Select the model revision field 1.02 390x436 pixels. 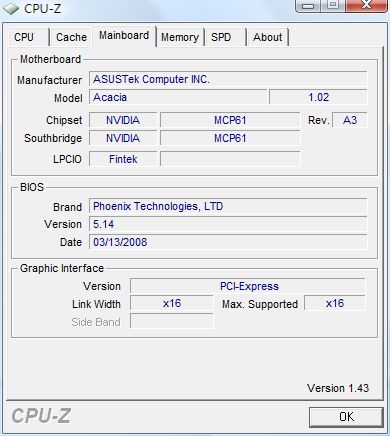pyautogui.click(x=318, y=97)
